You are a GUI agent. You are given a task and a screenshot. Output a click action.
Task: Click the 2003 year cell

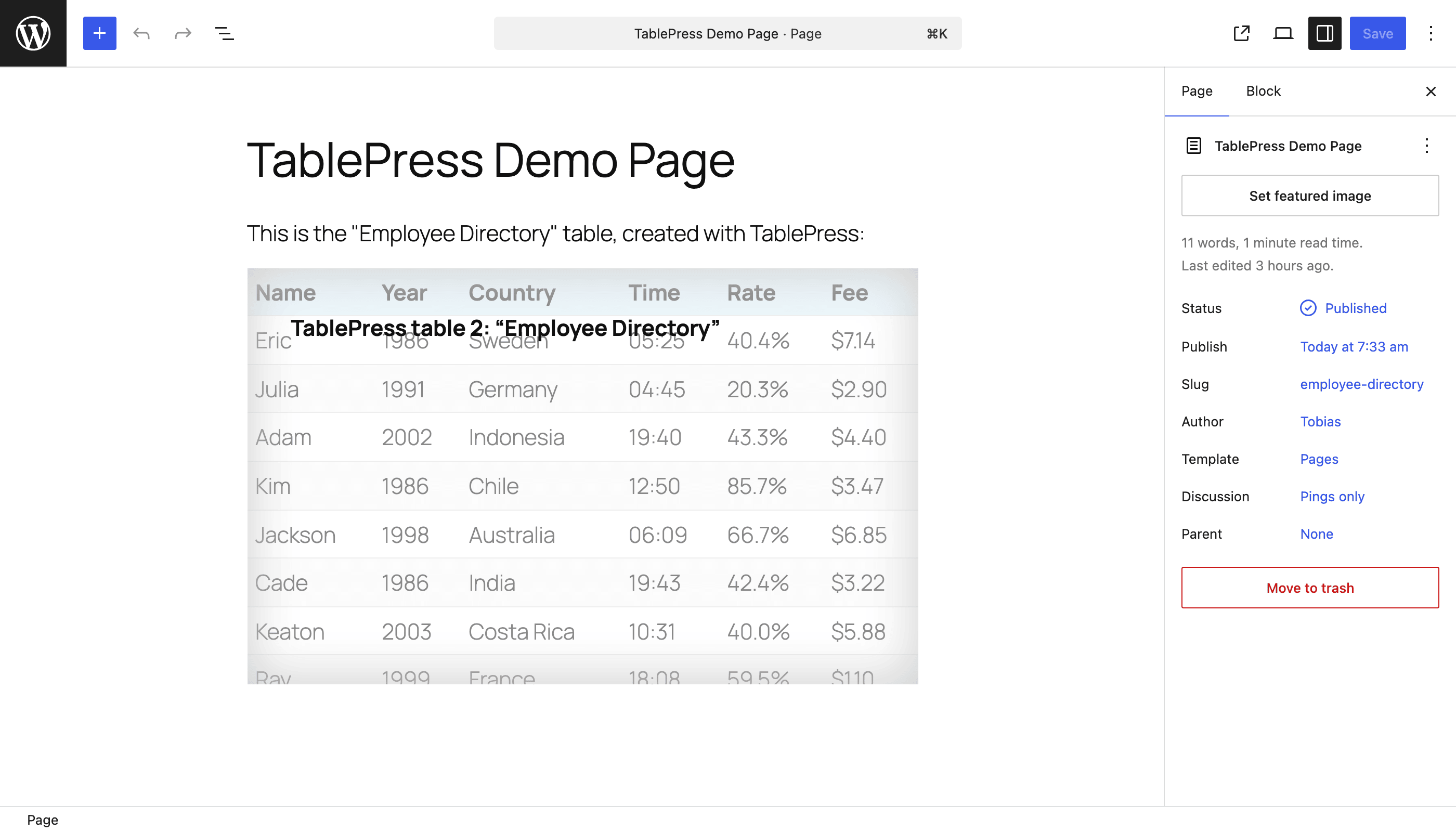click(406, 631)
